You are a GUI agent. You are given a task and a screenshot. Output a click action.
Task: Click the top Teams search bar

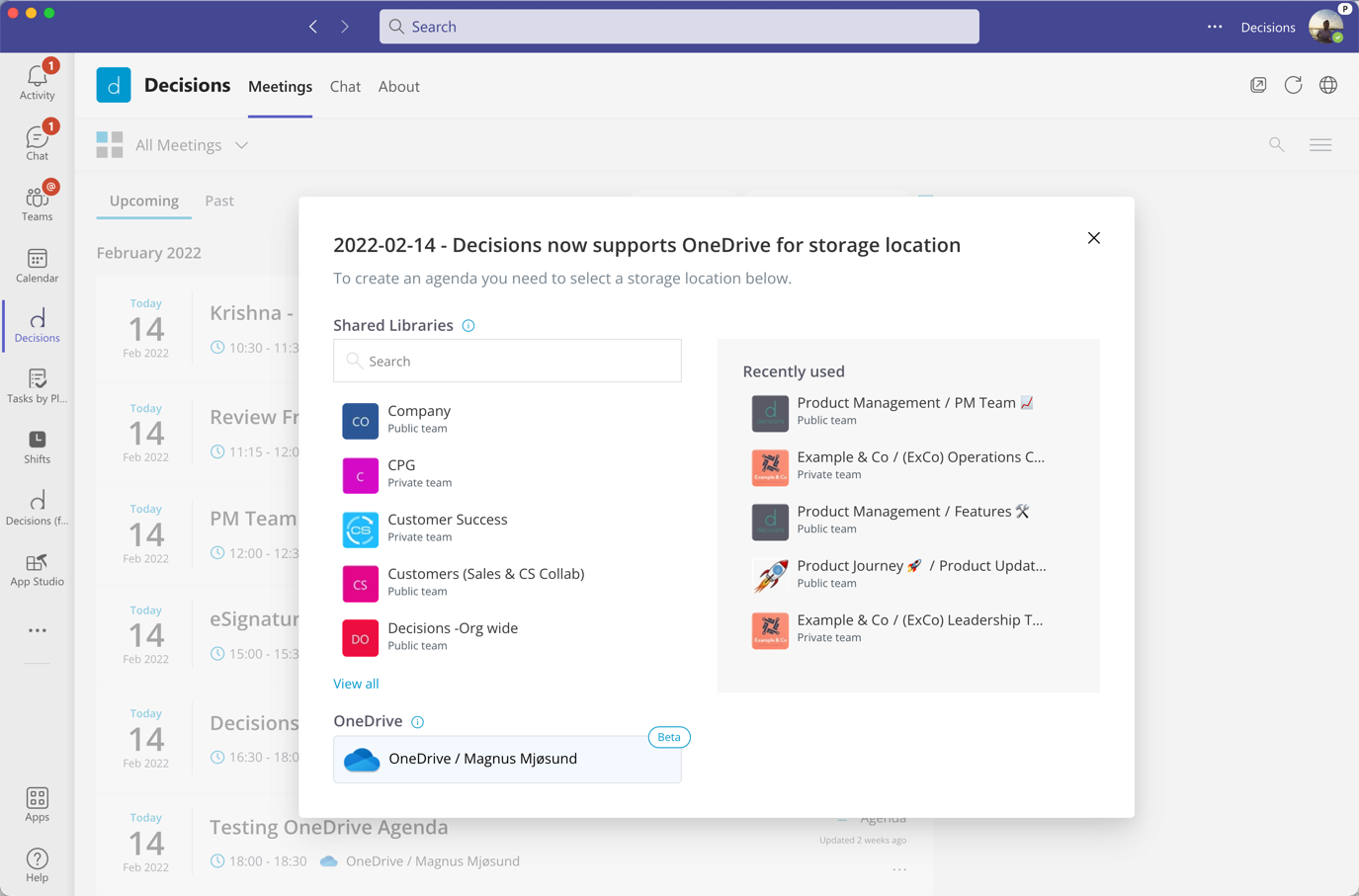click(x=679, y=27)
